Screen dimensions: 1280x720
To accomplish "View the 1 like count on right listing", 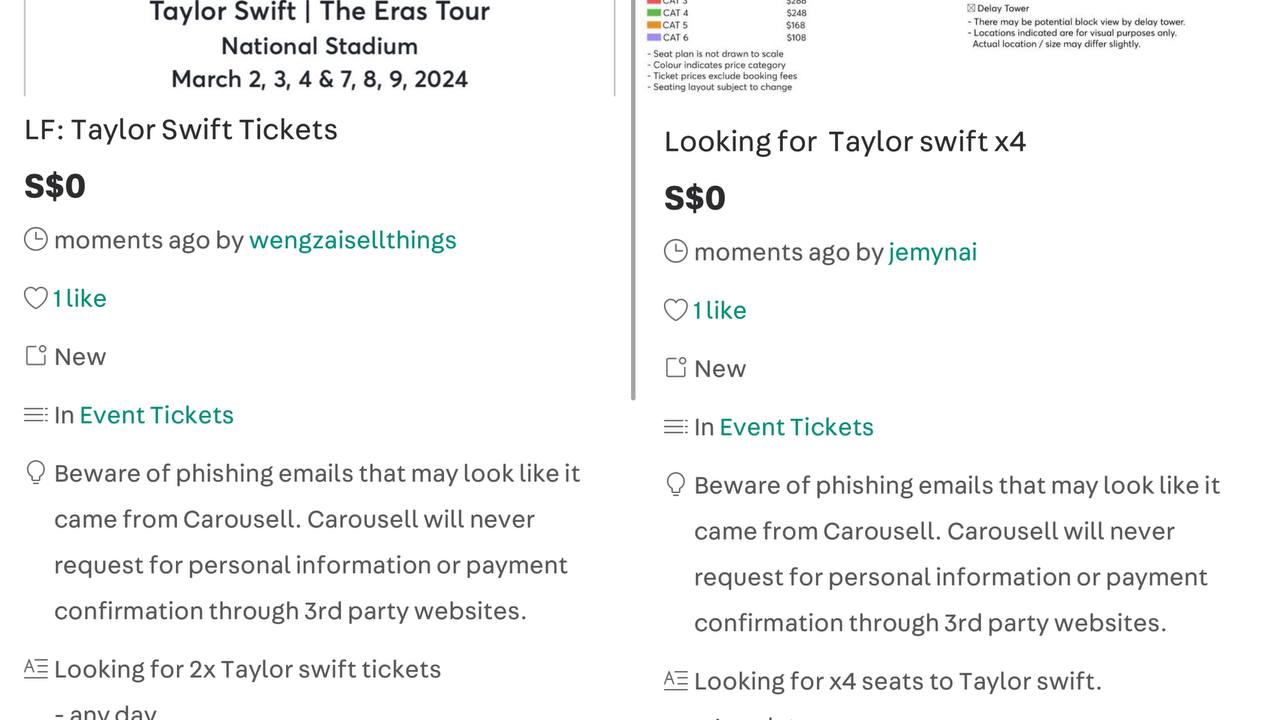I will (720, 310).
